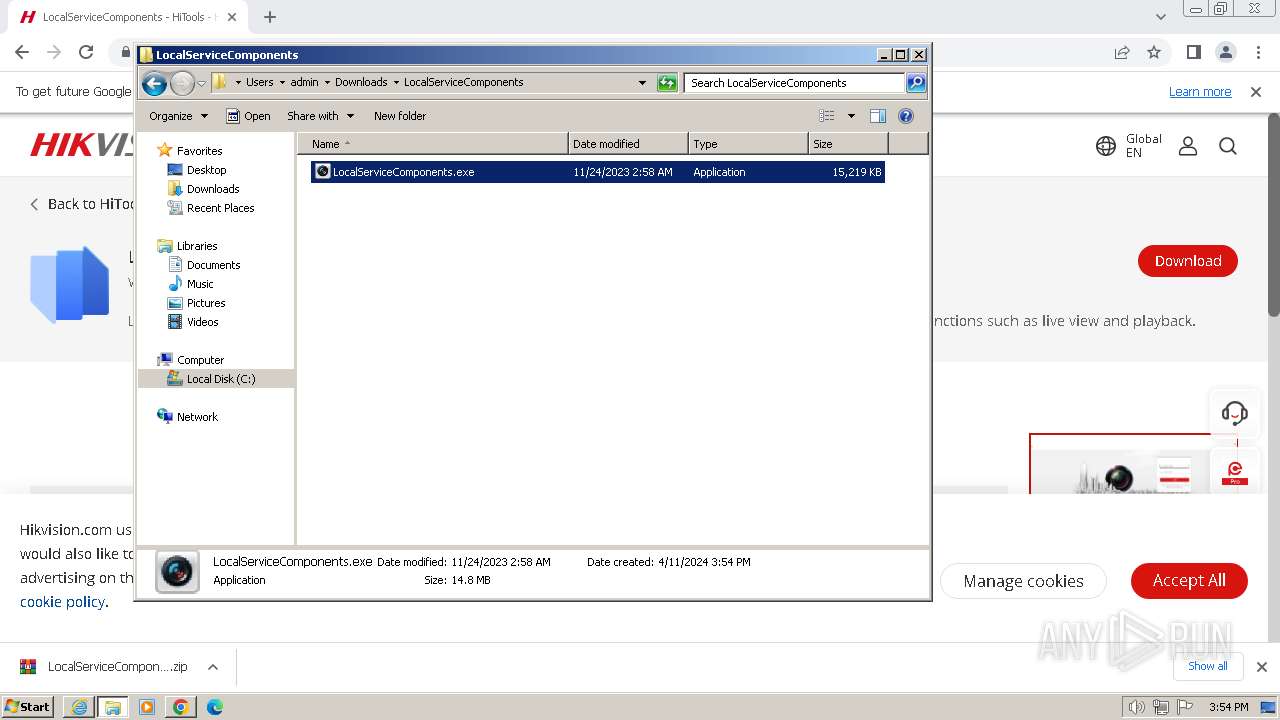
Task: Open Organize dropdown menu
Action: tap(178, 116)
